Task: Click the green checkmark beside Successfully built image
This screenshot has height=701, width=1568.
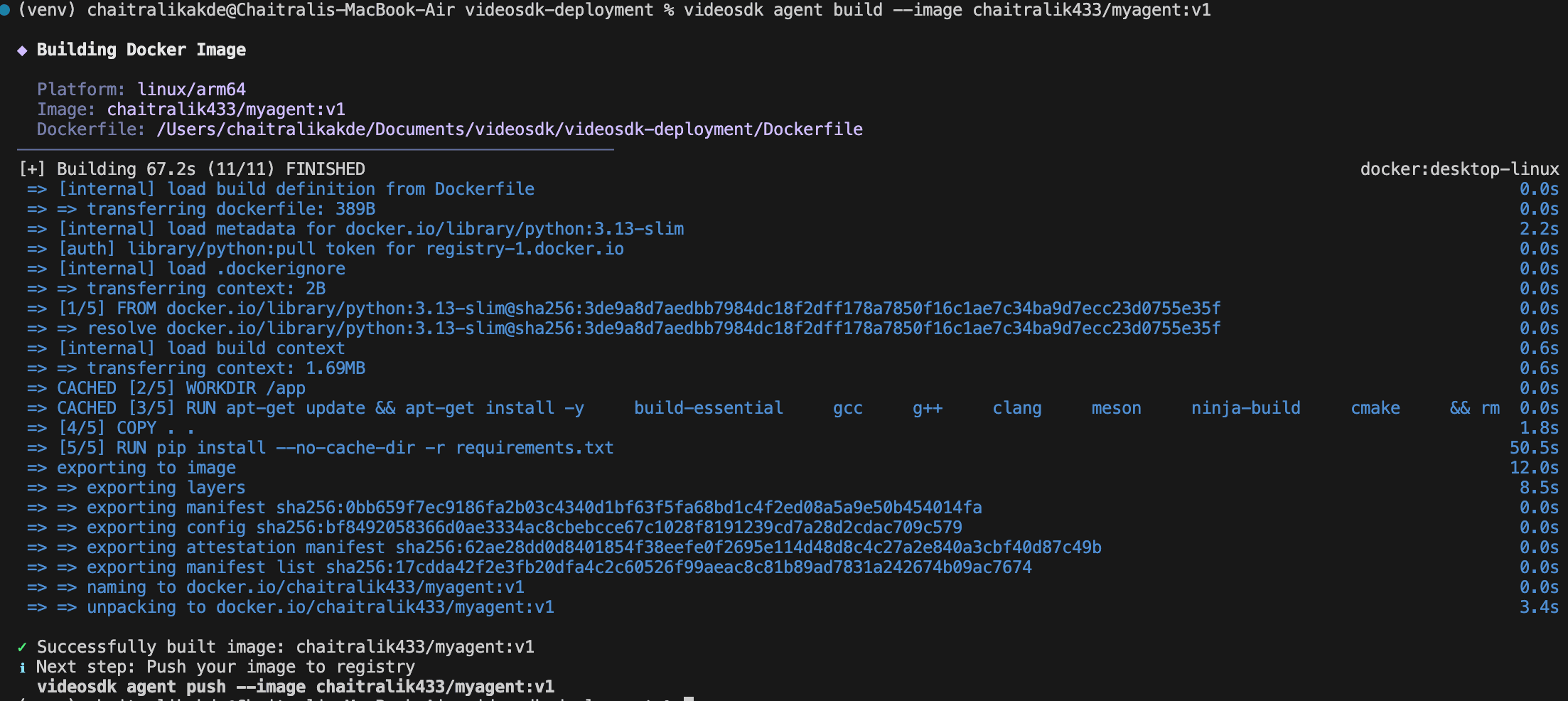Action: 22,647
